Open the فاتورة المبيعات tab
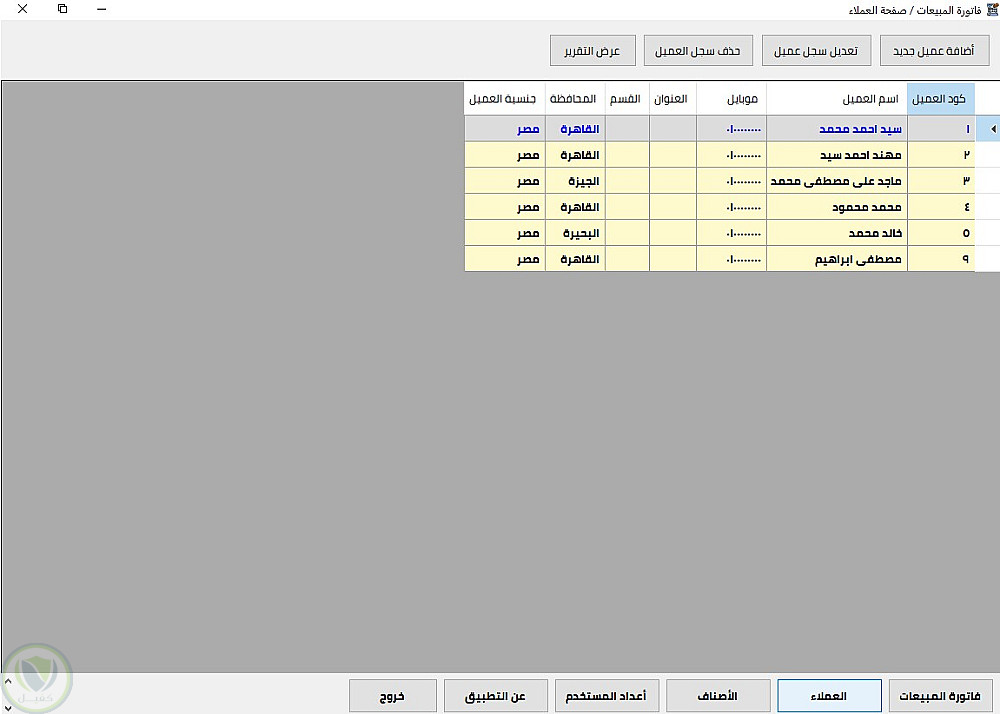Viewport: 1000px width, 714px height. (x=940, y=696)
